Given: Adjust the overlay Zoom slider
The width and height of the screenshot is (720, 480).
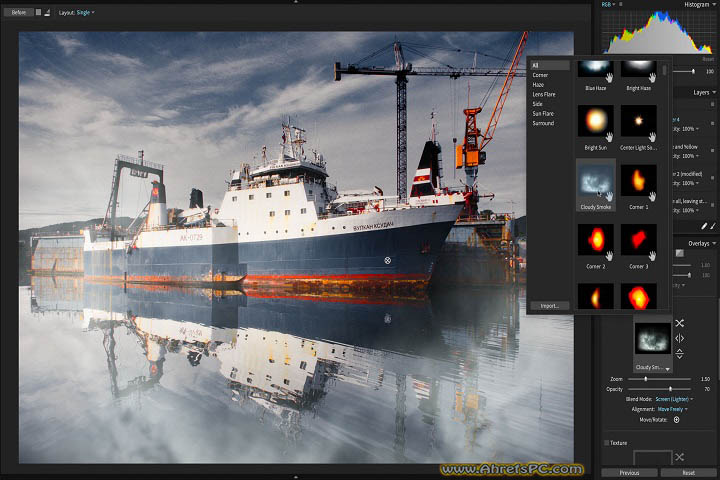Looking at the screenshot, I should point(659,379).
